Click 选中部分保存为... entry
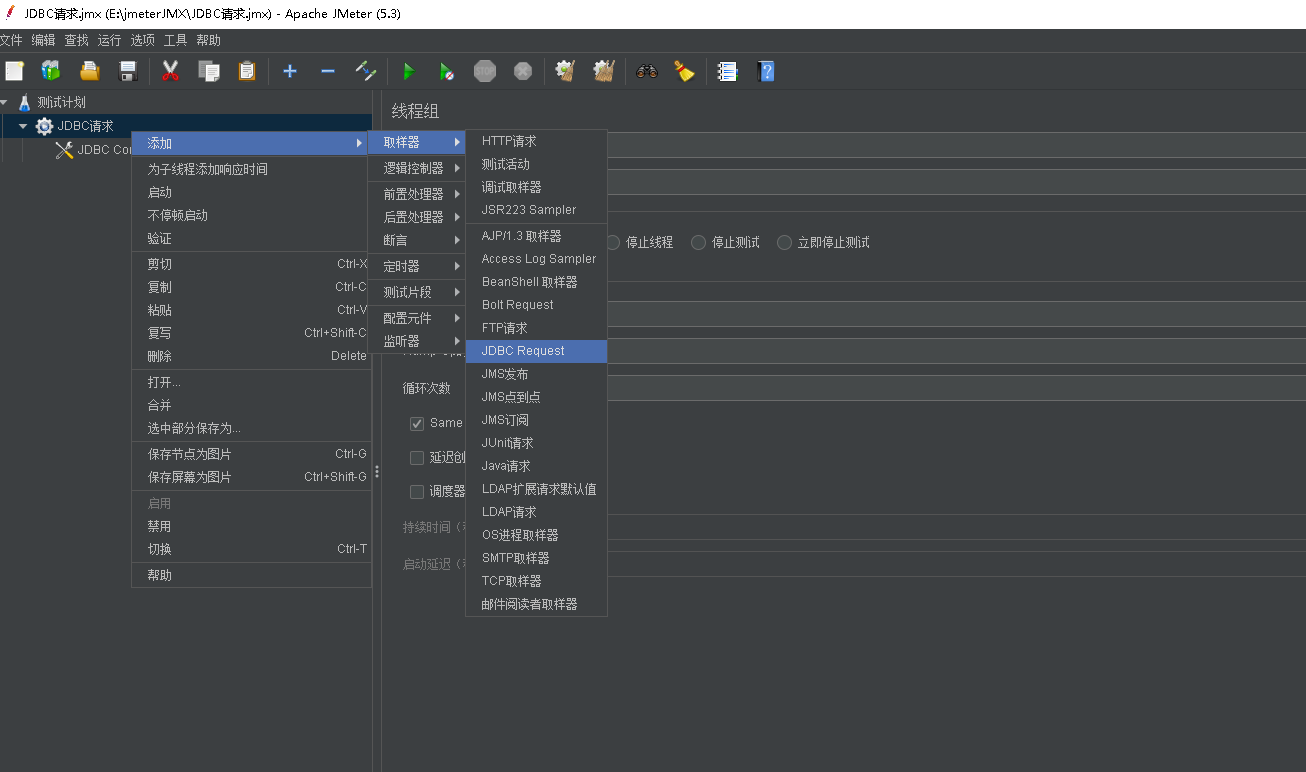The width and height of the screenshot is (1306, 772). point(251,428)
